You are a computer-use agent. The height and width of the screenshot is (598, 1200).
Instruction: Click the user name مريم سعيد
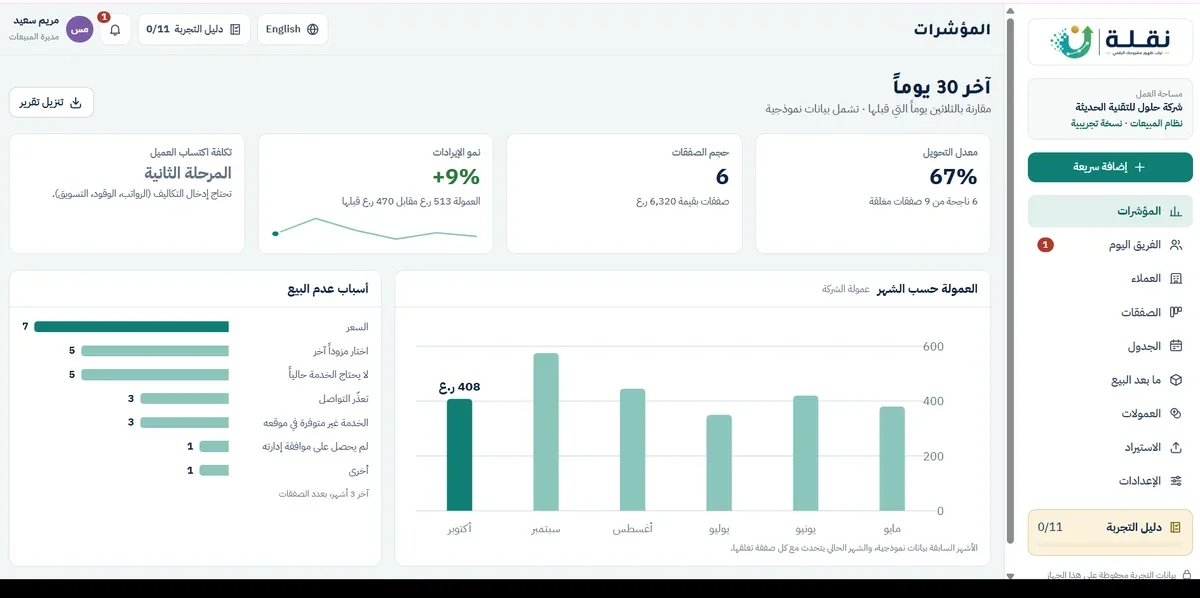click(x=36, y=21)
